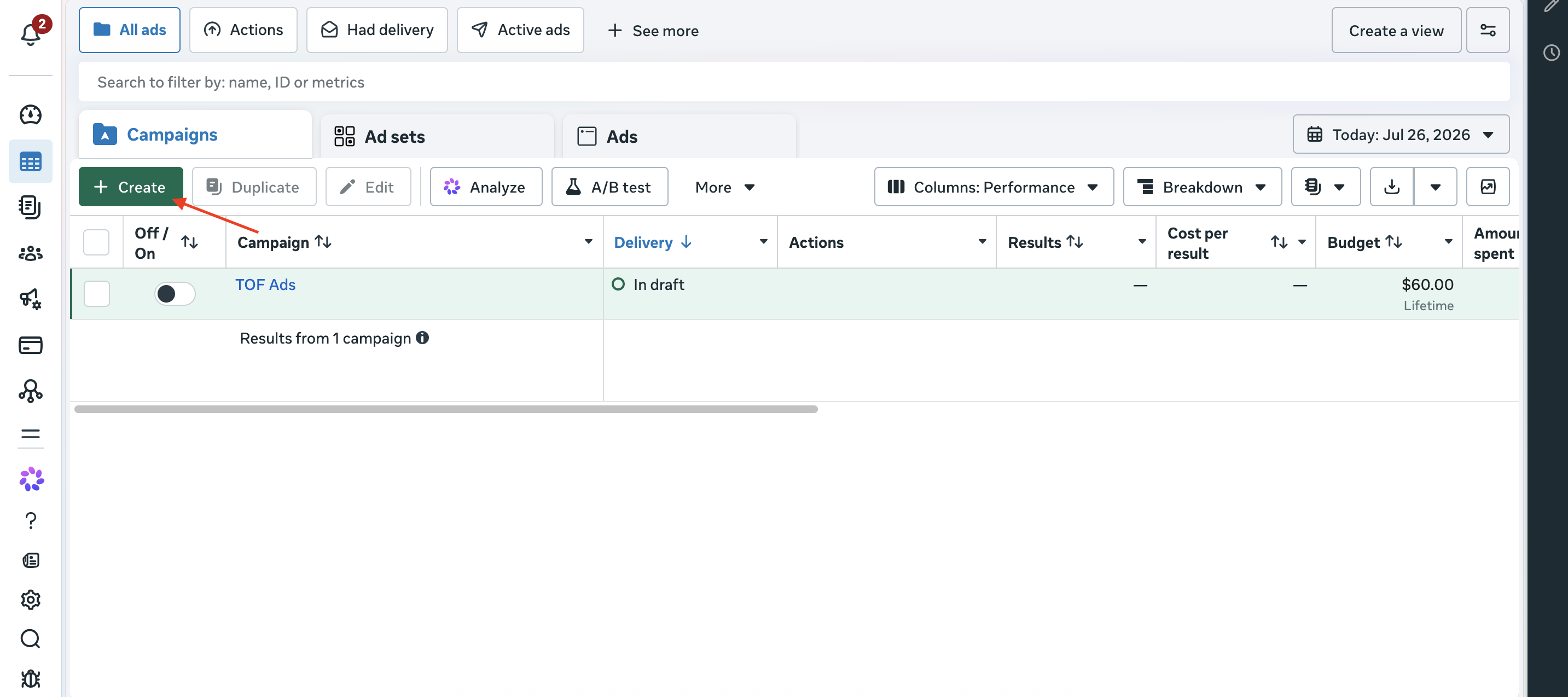Open the Delivery column header caret menu
The width and height of the screenshot is (1568, 697).
point(763,242)
